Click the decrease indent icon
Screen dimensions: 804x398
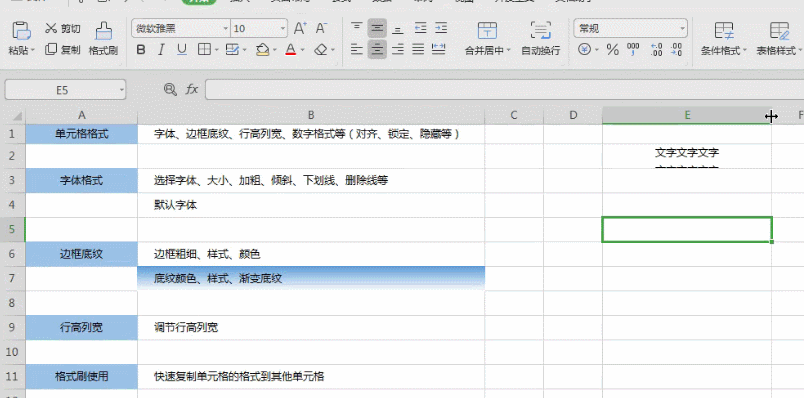420,28
